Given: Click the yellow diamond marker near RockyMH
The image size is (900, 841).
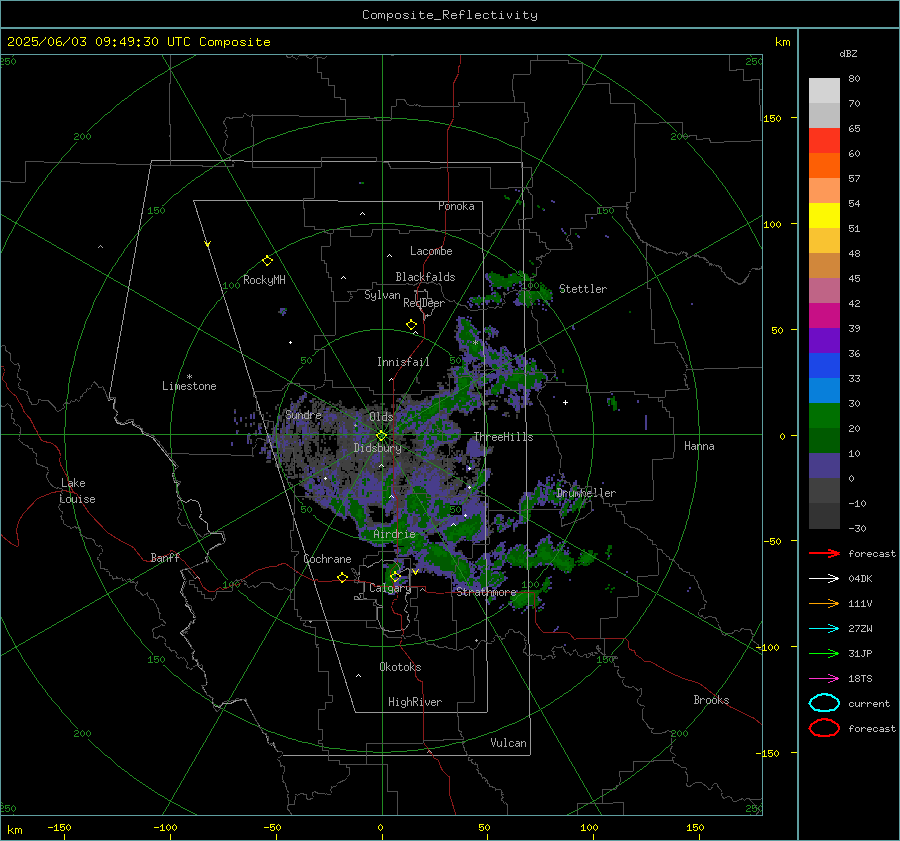Looking at the screenshot, I should click(267, 261).
